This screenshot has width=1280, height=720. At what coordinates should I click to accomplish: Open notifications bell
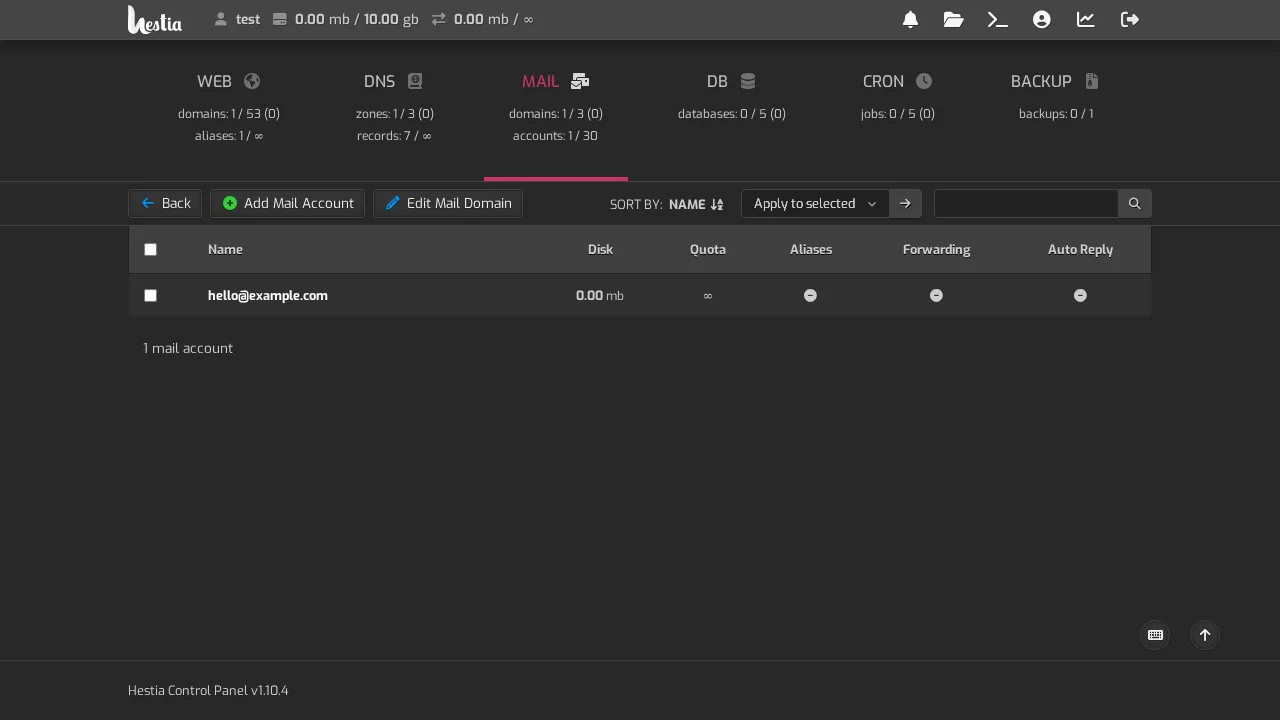click(x=910, y=19)
